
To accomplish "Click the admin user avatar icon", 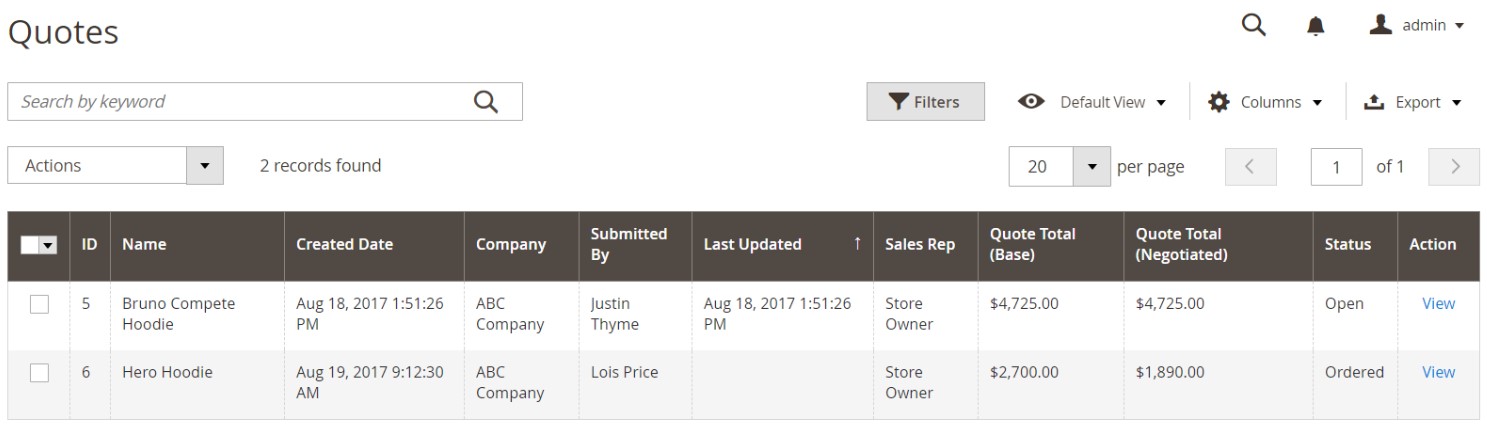I will click(1381, 25).
